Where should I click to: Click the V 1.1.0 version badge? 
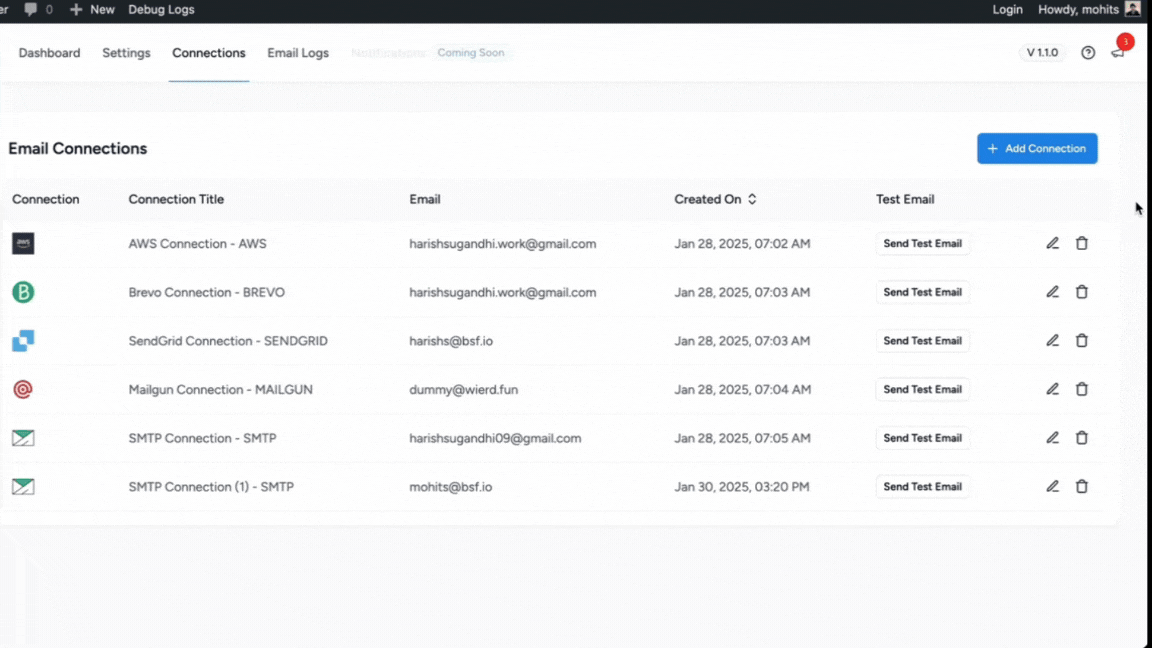(1042, 53)
